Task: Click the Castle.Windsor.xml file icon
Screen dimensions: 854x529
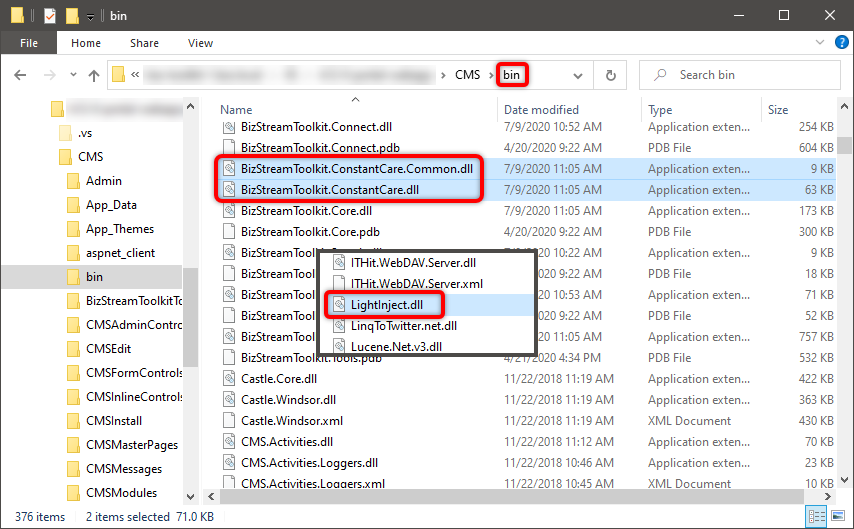Action: coord(229,421)
